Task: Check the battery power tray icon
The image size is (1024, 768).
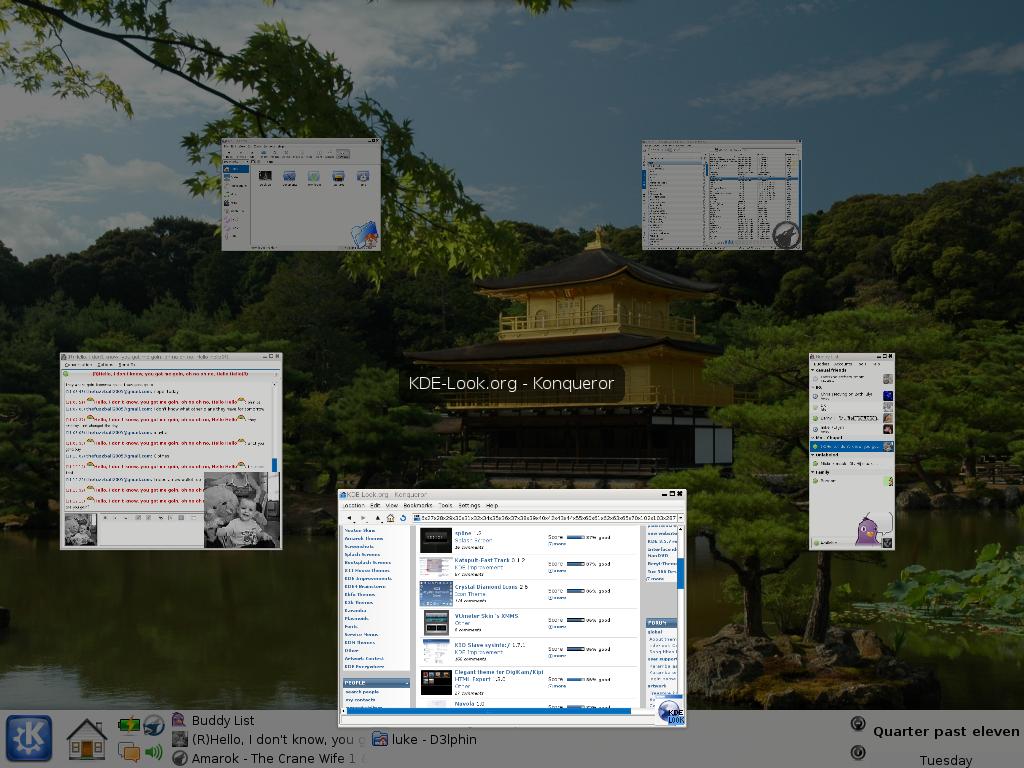Action: [x=129, y=725]
